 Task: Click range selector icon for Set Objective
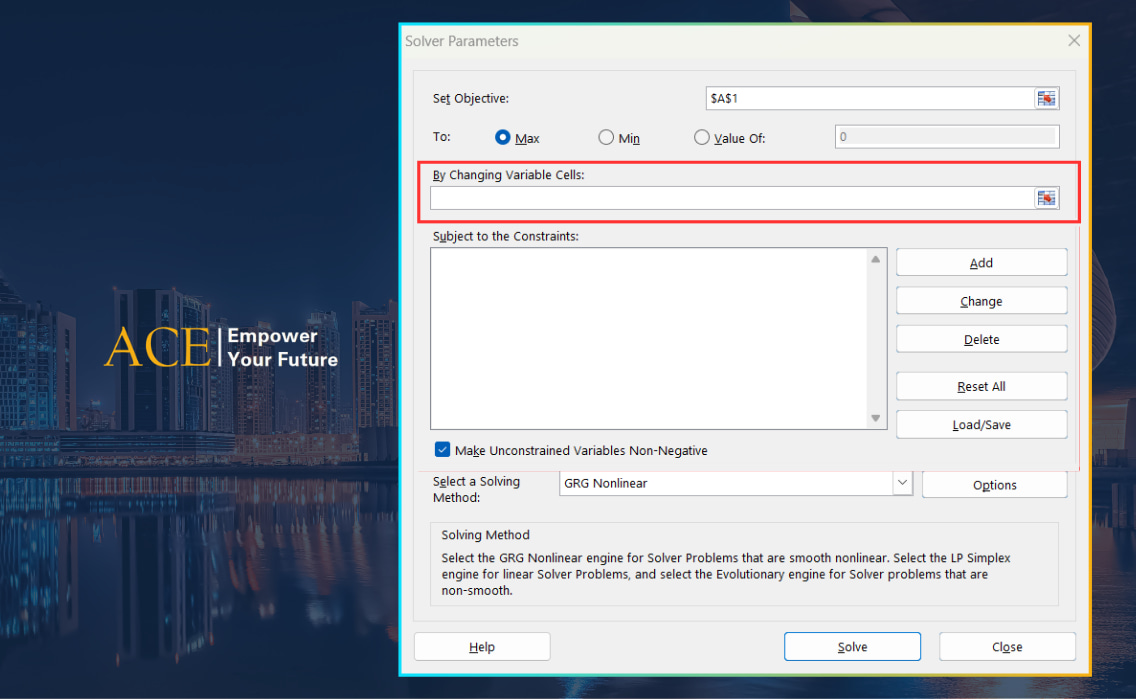pyautogui.click(x=1046, y=98)
